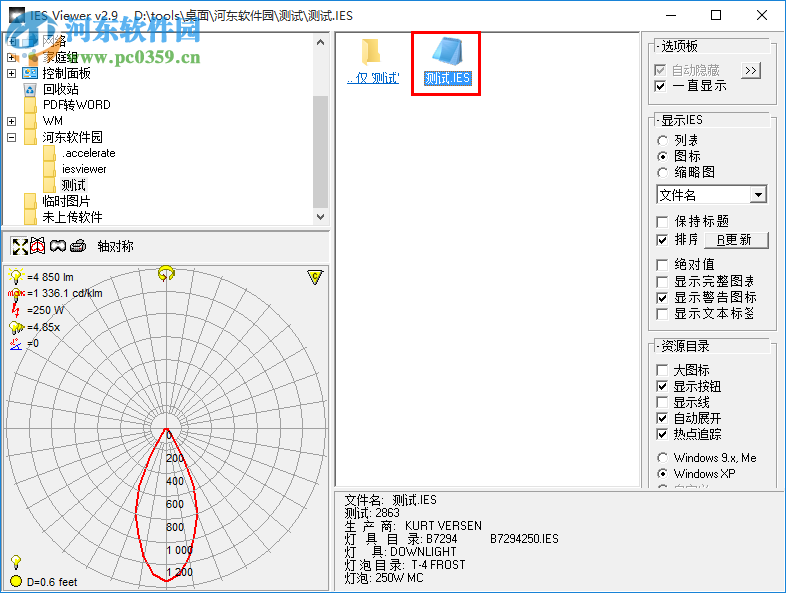Open the 3D photometric shape view icon
786x593 pixels.
tap(58, 246)
